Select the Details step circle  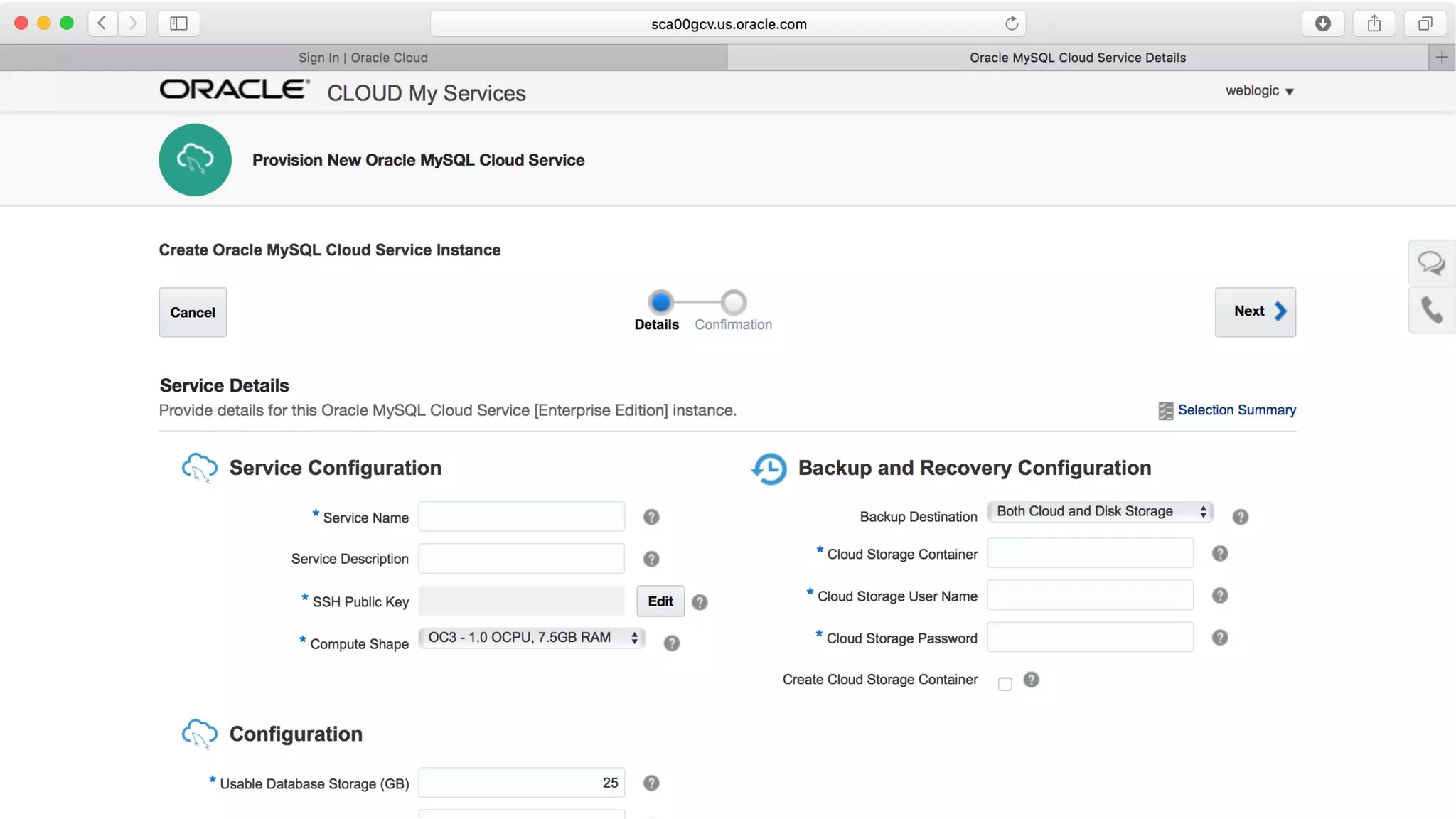(x=660, y=302)
